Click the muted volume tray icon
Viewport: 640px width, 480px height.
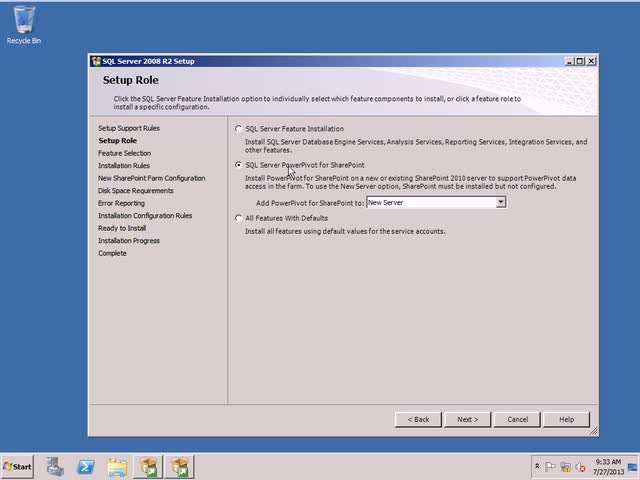pyautogui.click(x=580, y=467)
